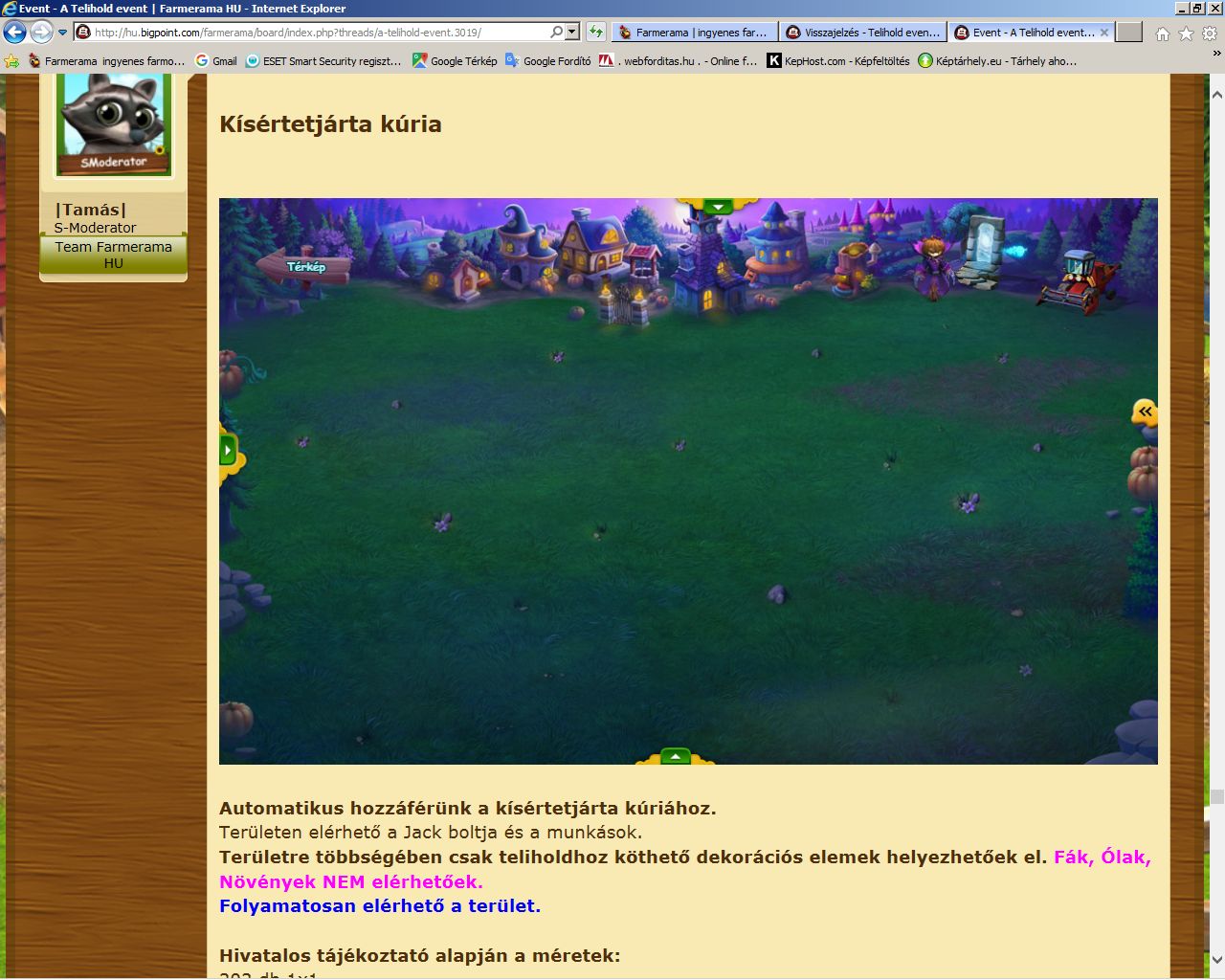
Task: Click the Home house icon
Action: [x=1163, y=33]
